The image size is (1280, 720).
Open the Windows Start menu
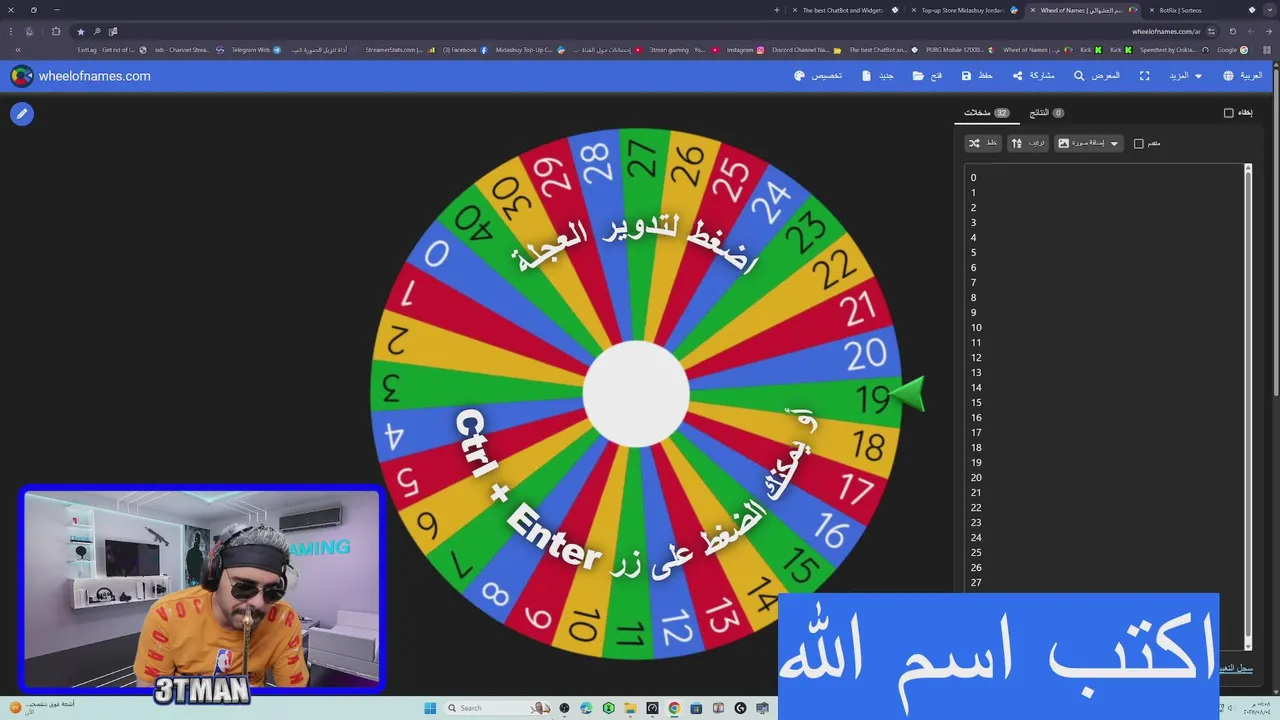point(430,708)
